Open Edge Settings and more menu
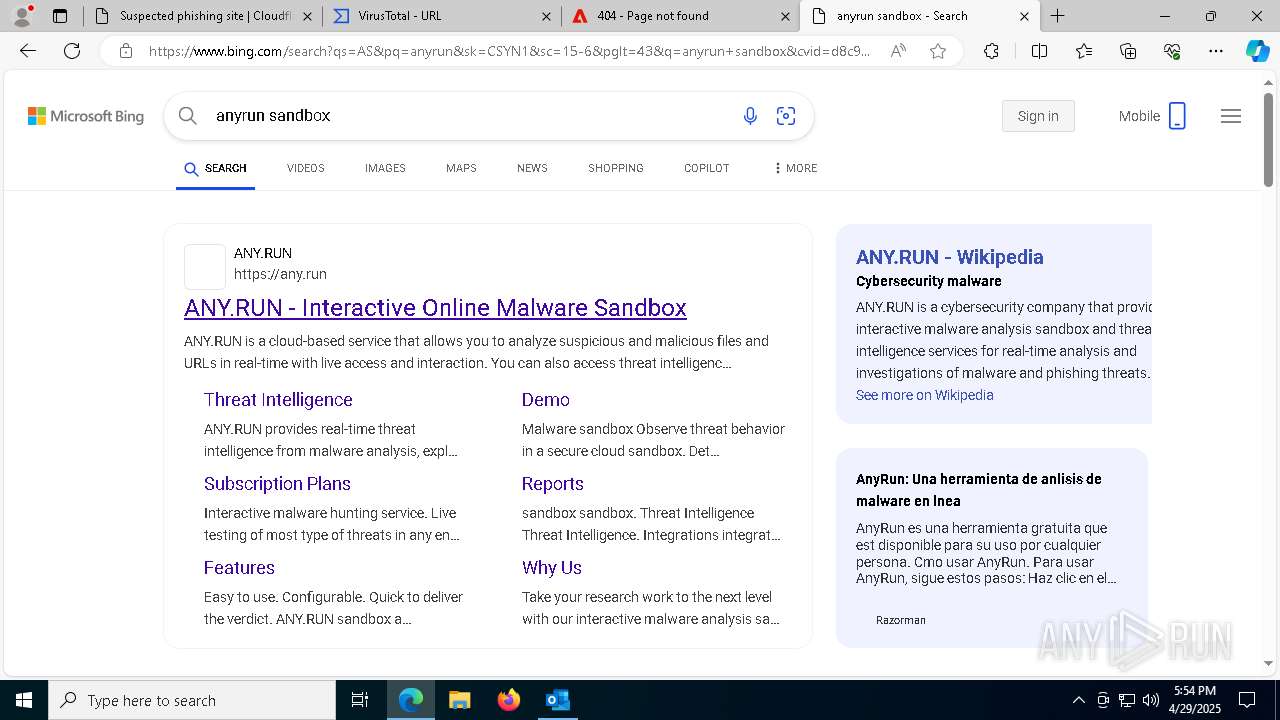The width and height of the screenshot is (1280, 720). point(1216,51)
